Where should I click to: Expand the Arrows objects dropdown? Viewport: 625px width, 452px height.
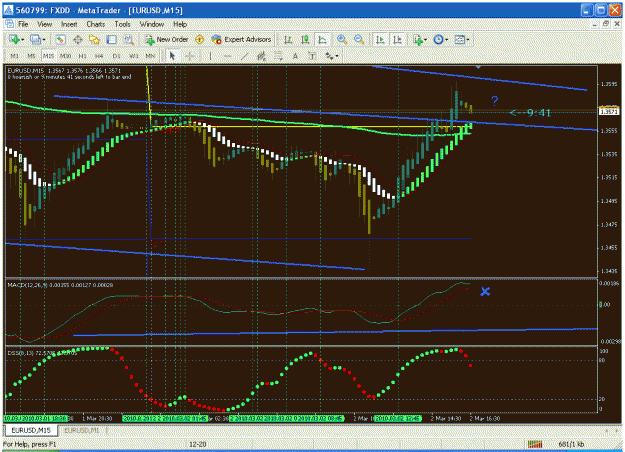tap(337, 57)
